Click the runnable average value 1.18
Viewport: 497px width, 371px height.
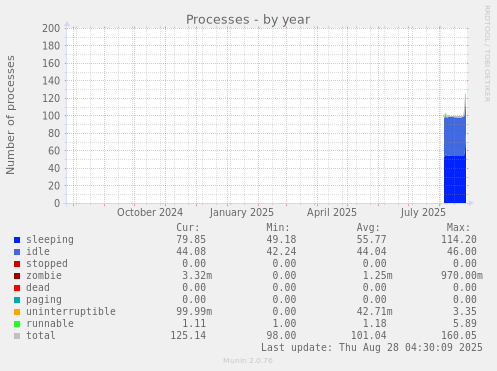(374, 324)
